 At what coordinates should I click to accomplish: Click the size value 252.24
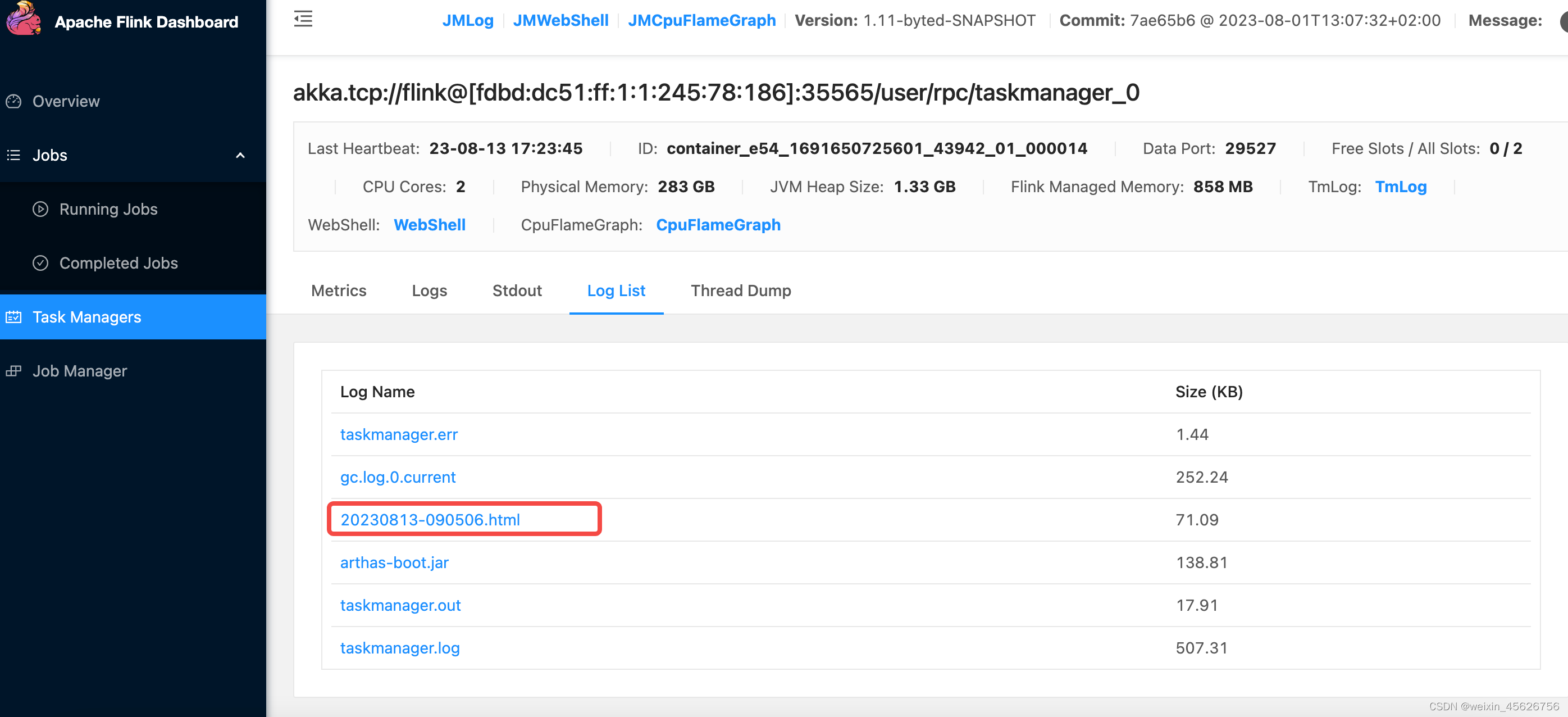point(1202,477)
